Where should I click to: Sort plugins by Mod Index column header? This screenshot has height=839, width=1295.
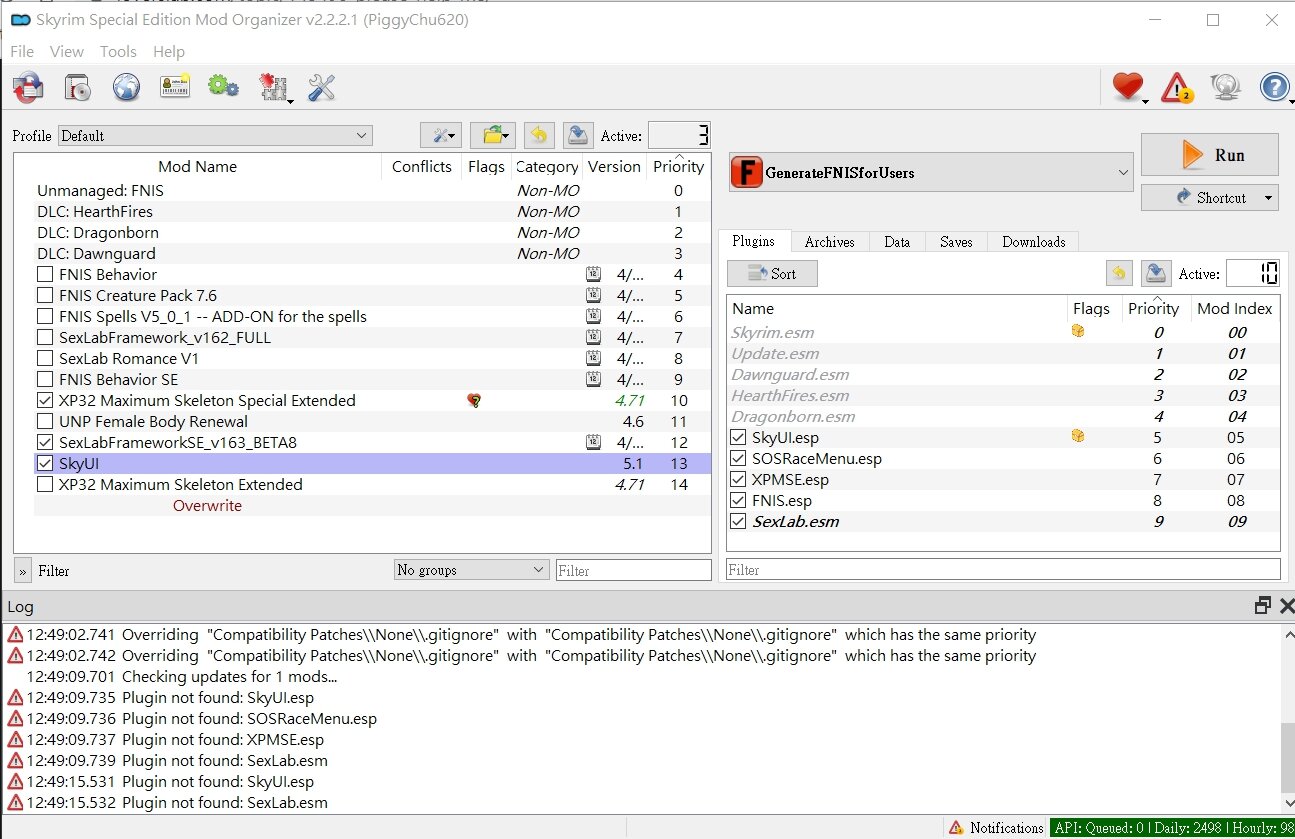(x=1234, y=308)
